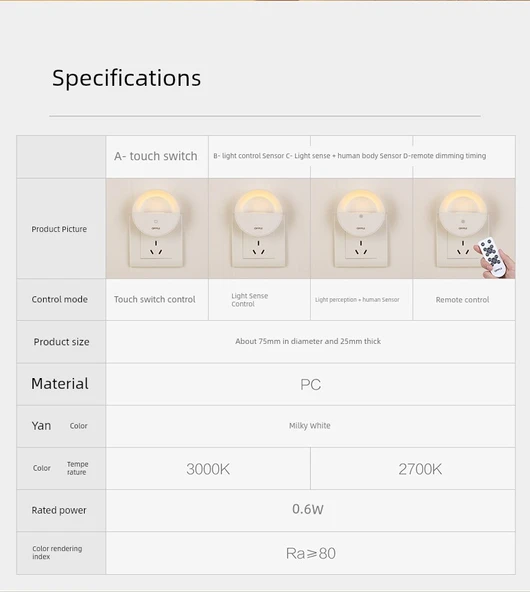The width and height of the screenshot is (530, 592).
Task: Click the touch switch night light image
Action: (x=157, y=228)
